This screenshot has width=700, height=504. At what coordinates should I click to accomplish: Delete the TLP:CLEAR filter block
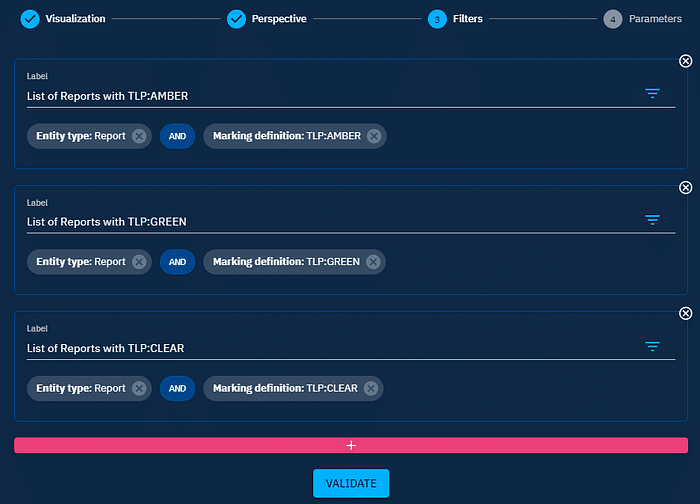click(685, 313)
